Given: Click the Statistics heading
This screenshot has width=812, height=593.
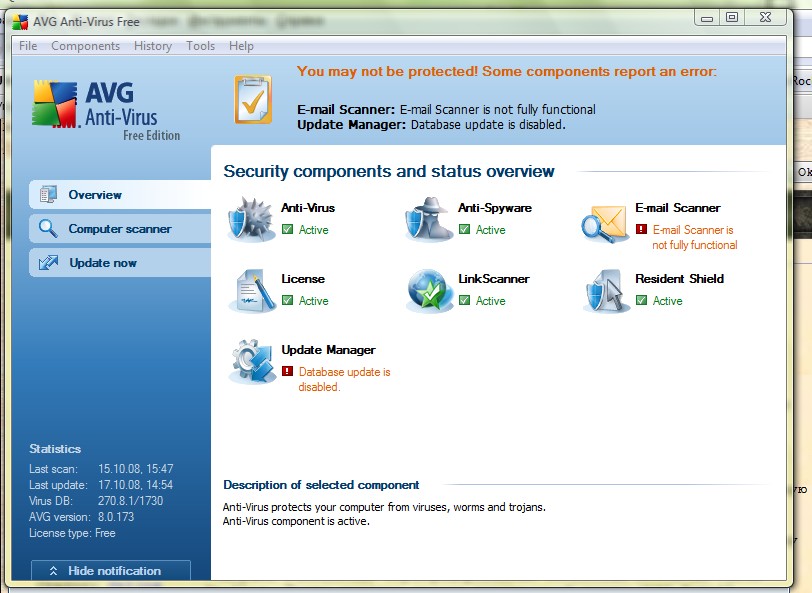Looking at the screenshot, I should [x=55, y=449].
